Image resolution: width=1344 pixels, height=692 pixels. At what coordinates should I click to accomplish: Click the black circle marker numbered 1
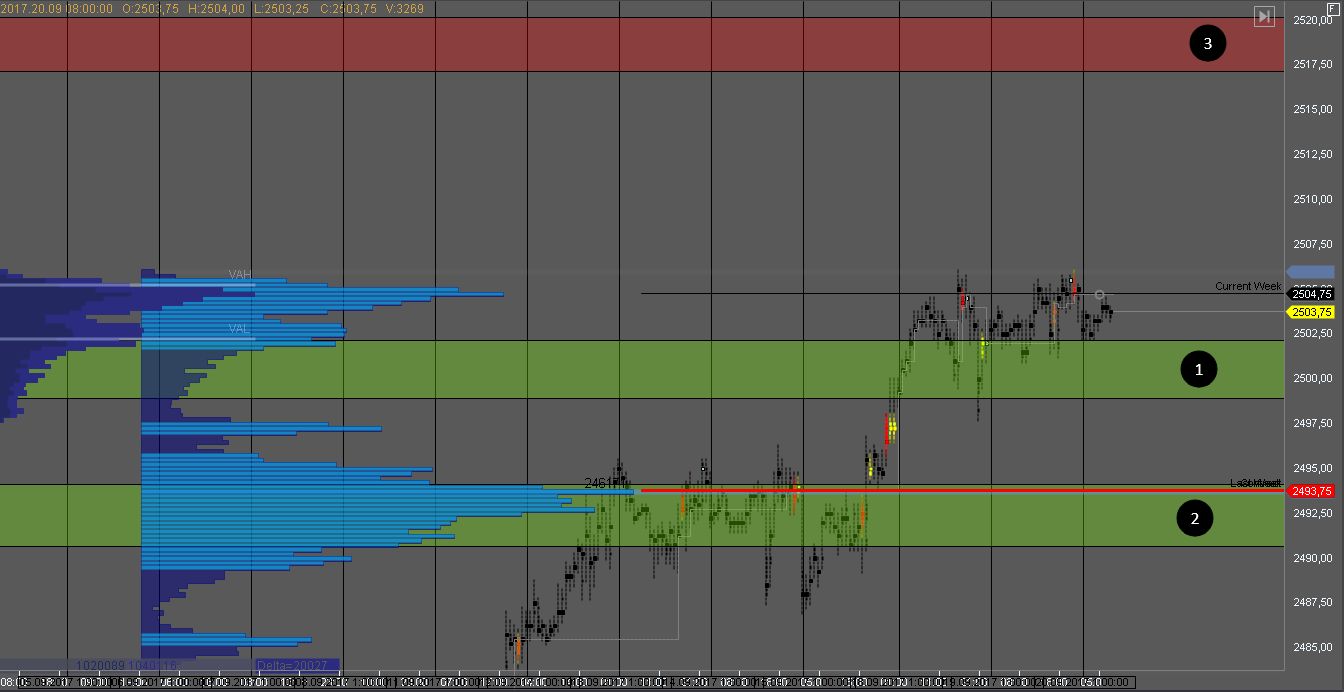click(x=1199, y=370)
